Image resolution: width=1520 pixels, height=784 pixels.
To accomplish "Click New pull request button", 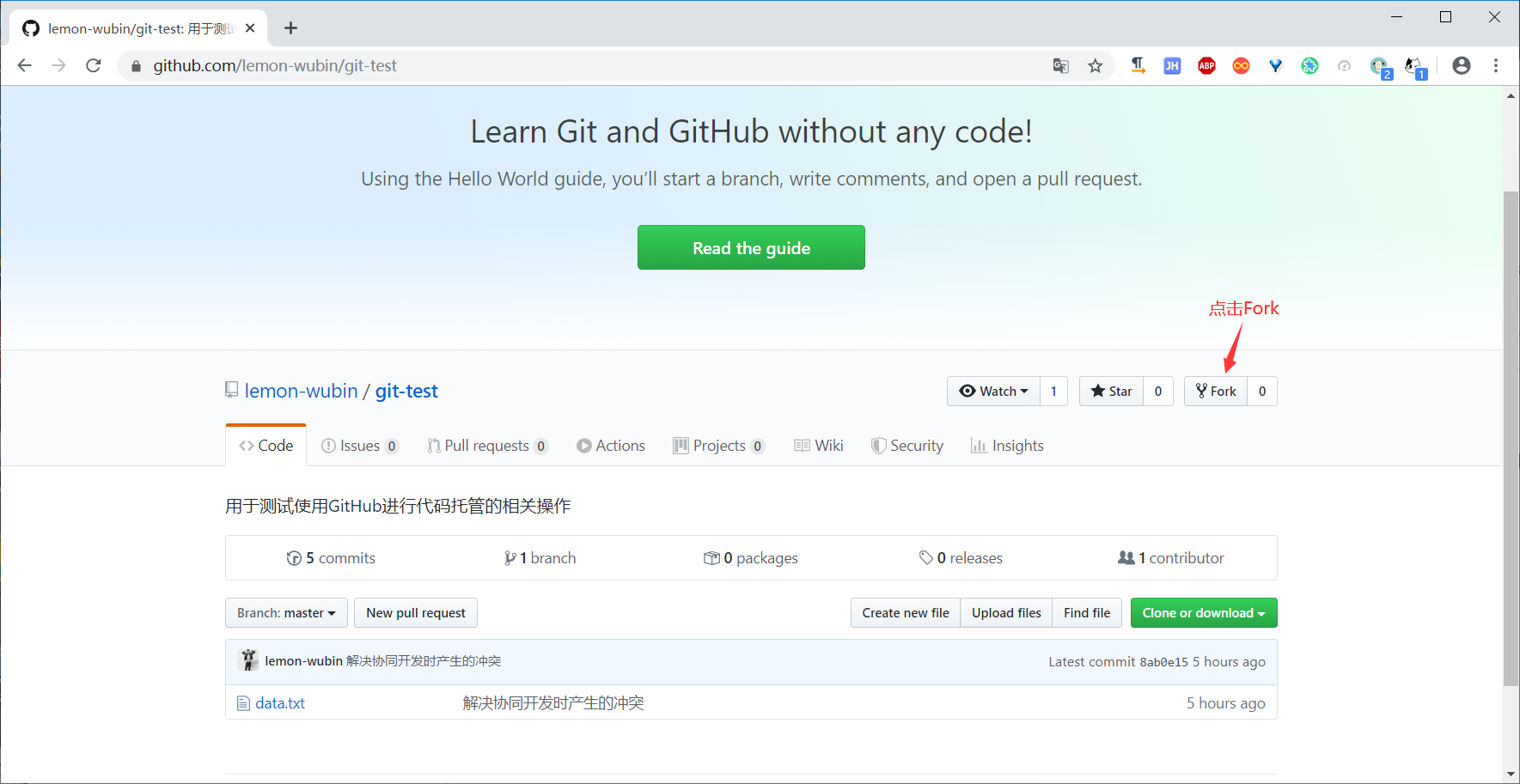I will pos(416,613).
